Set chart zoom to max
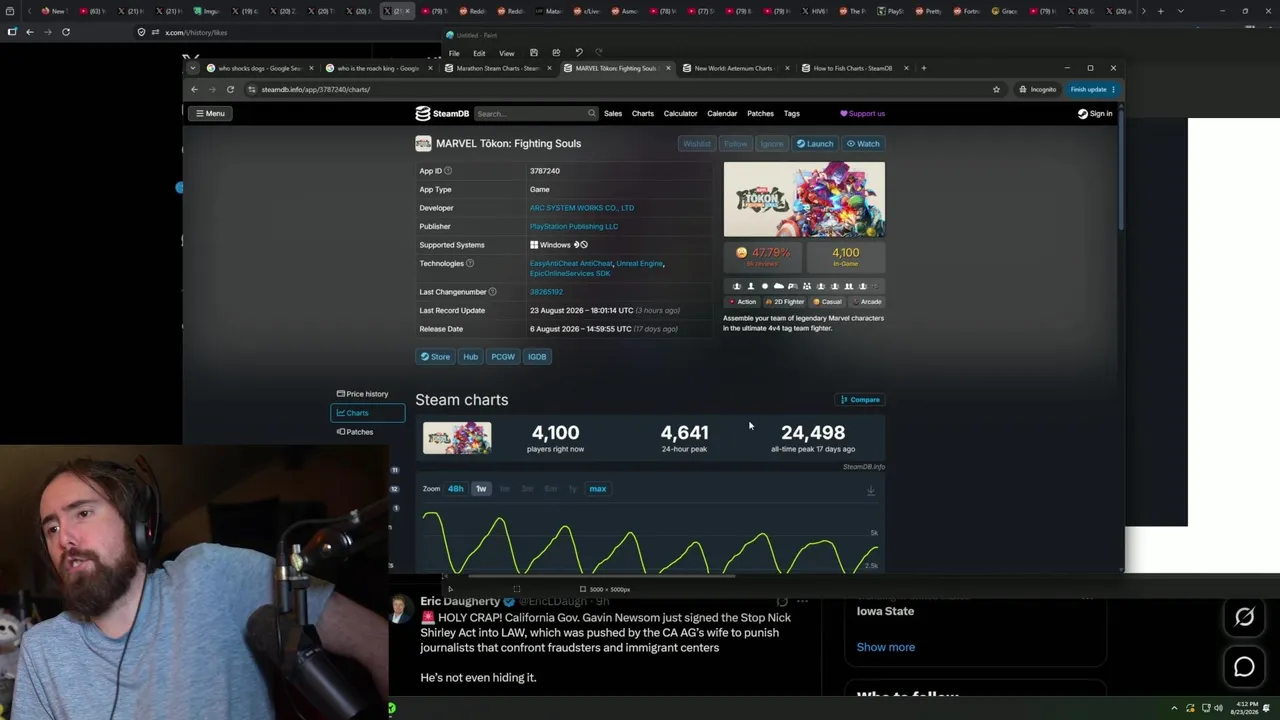 pos(598,489)
